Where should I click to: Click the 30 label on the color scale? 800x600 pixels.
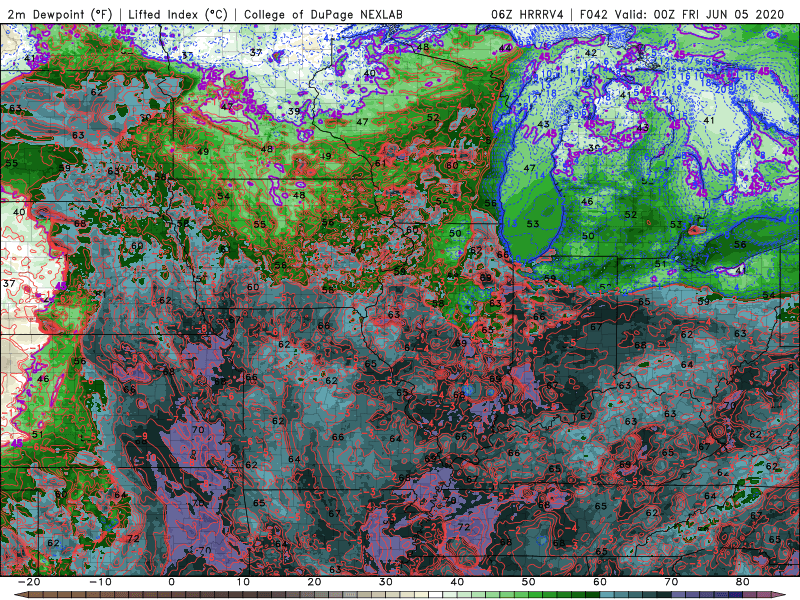(386, 582)
